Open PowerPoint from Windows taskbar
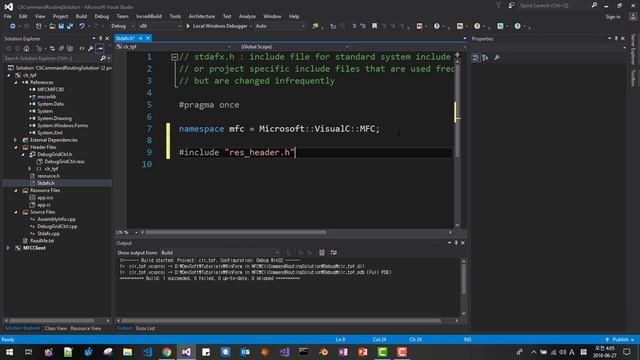Image resolution: width=640 pixels, height=360 pixels. [362, 352]
